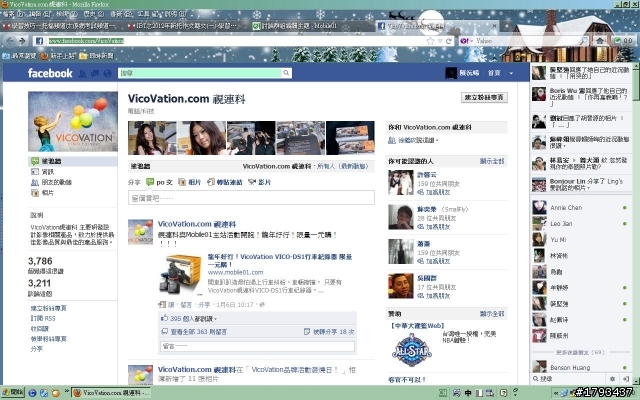Show all sponsored ads link
Image resolution: width=640 pixels, height=400 pixels.
point(492,314)
